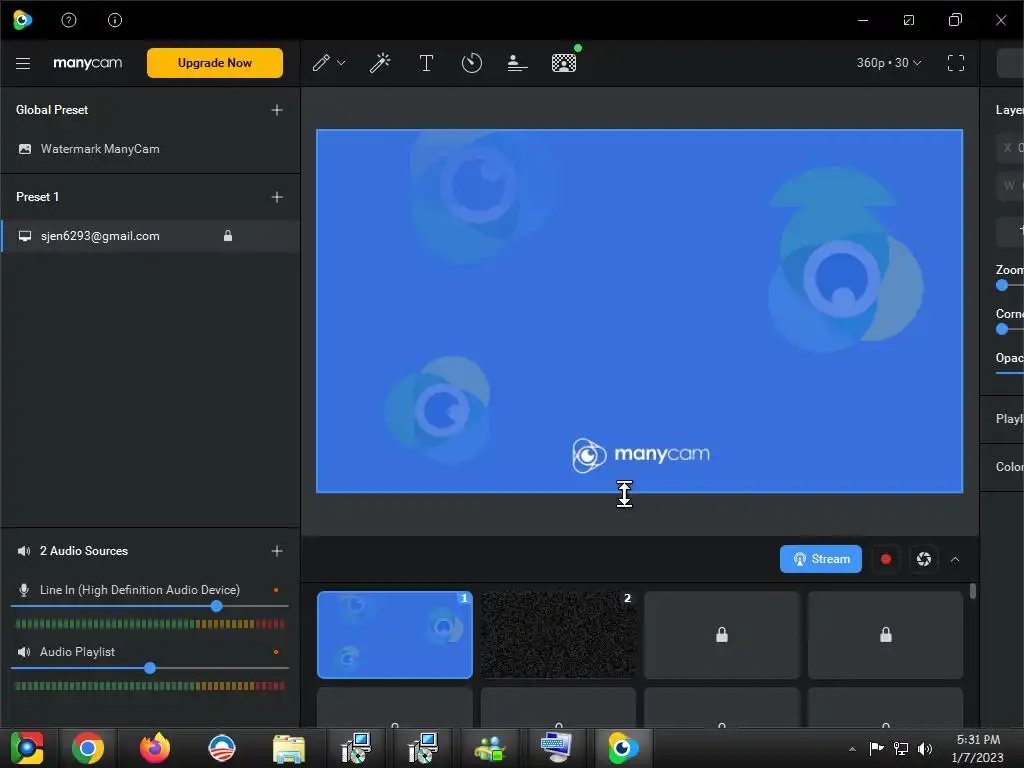This screenshot has height=768, width=1024.
Task: Open the network tray icon
Action: tap(901, 749)
